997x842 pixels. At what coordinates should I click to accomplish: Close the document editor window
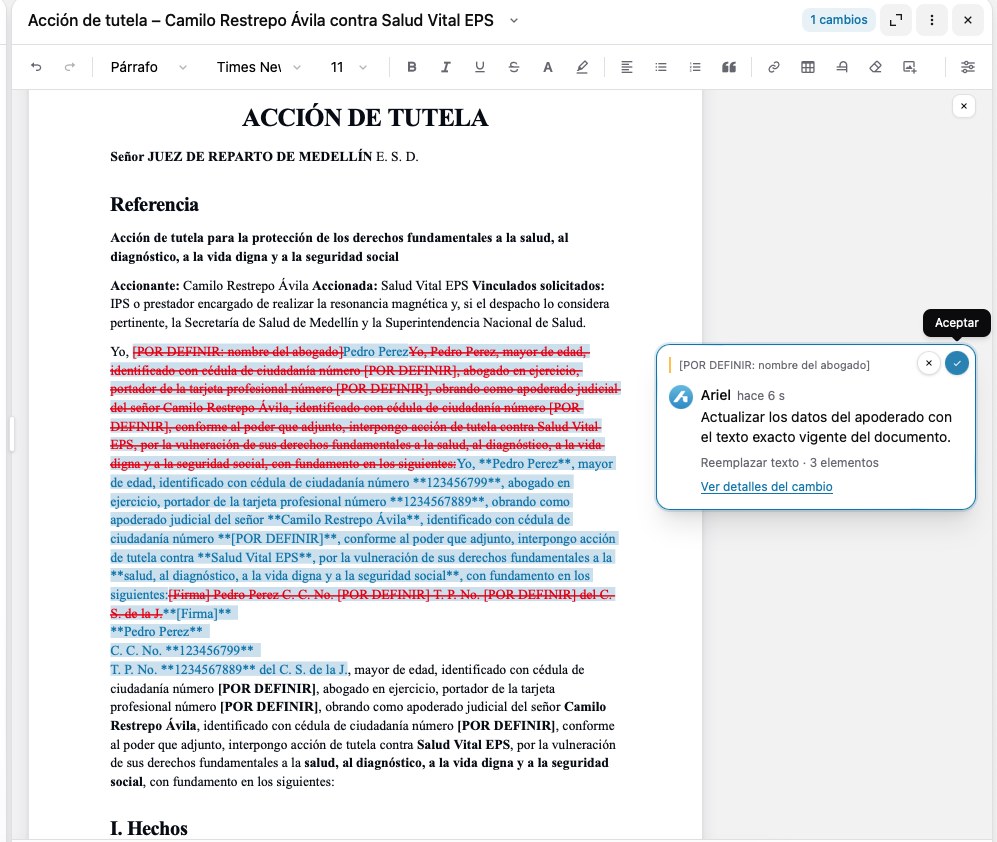coord(968,20)
